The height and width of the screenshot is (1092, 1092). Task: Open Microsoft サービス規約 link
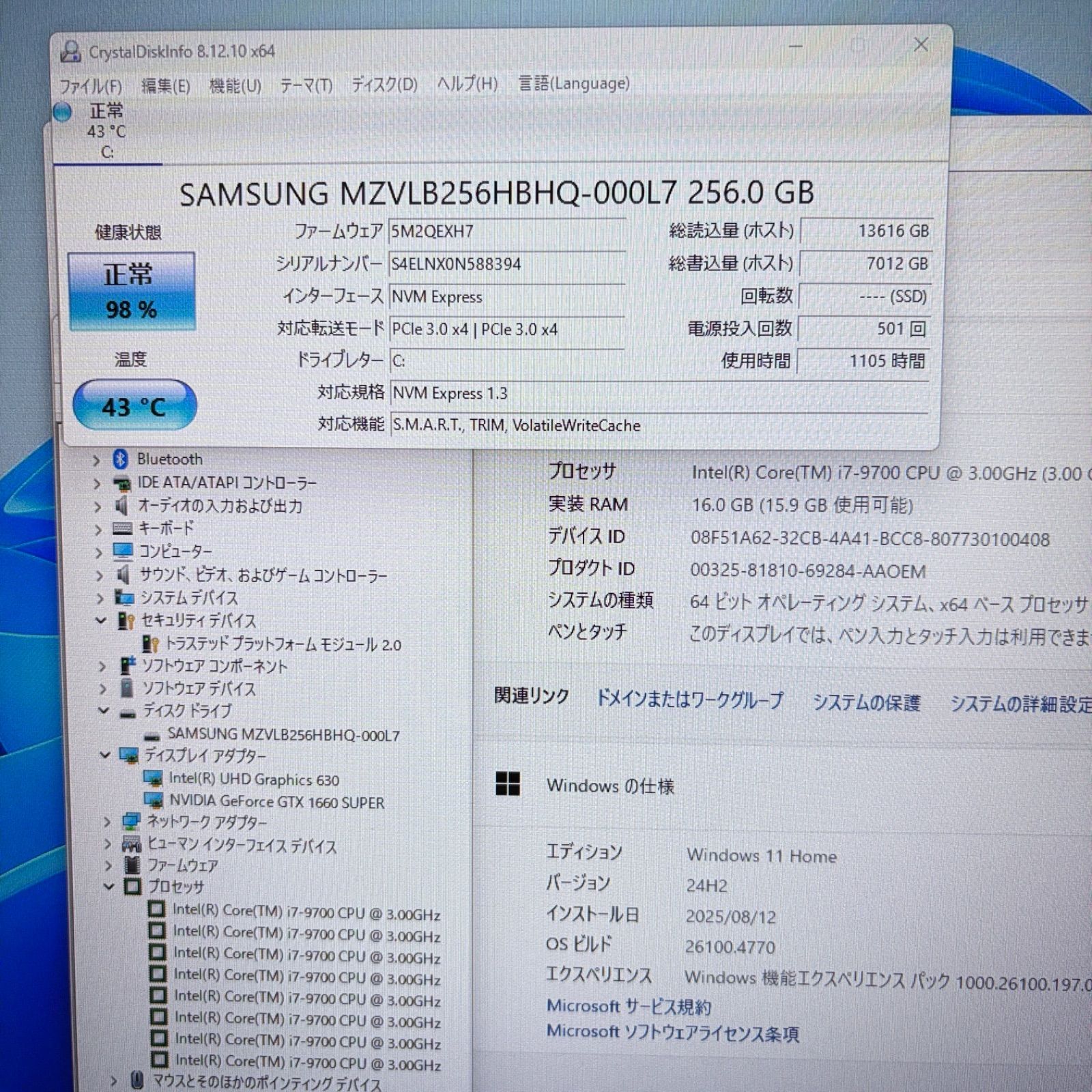(x=629, y=1007)
